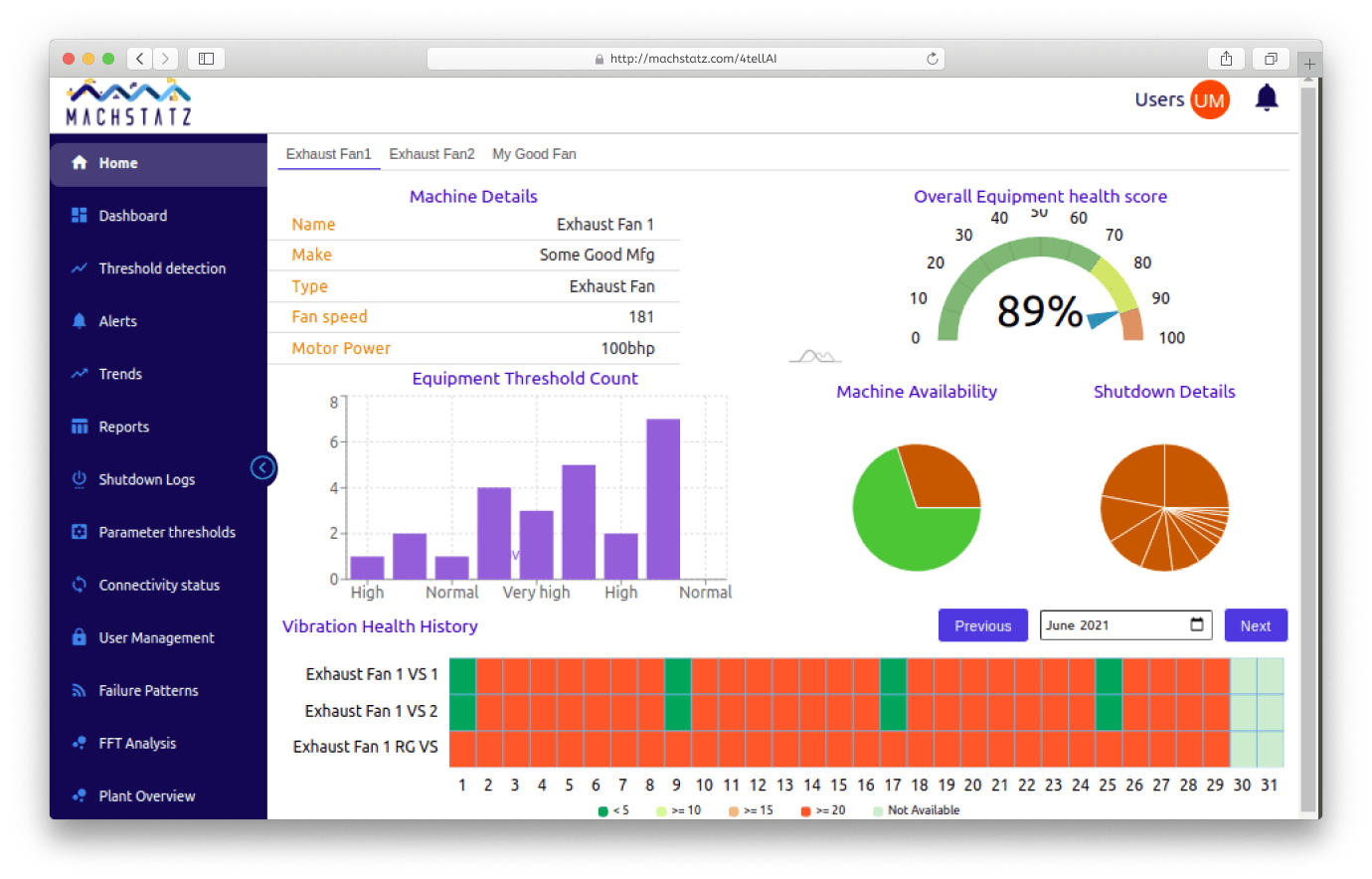Reload the page using the refresh icon
The width and height of the screenshot is (1372, 879).
coord(932,59)
